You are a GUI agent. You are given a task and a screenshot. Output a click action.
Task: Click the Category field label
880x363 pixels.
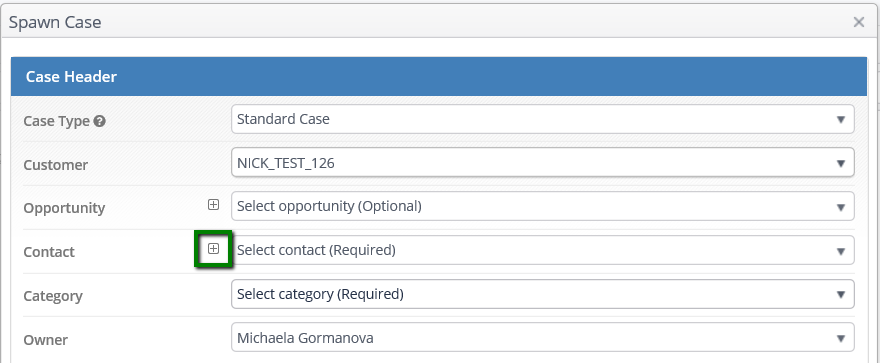point(53,296)
